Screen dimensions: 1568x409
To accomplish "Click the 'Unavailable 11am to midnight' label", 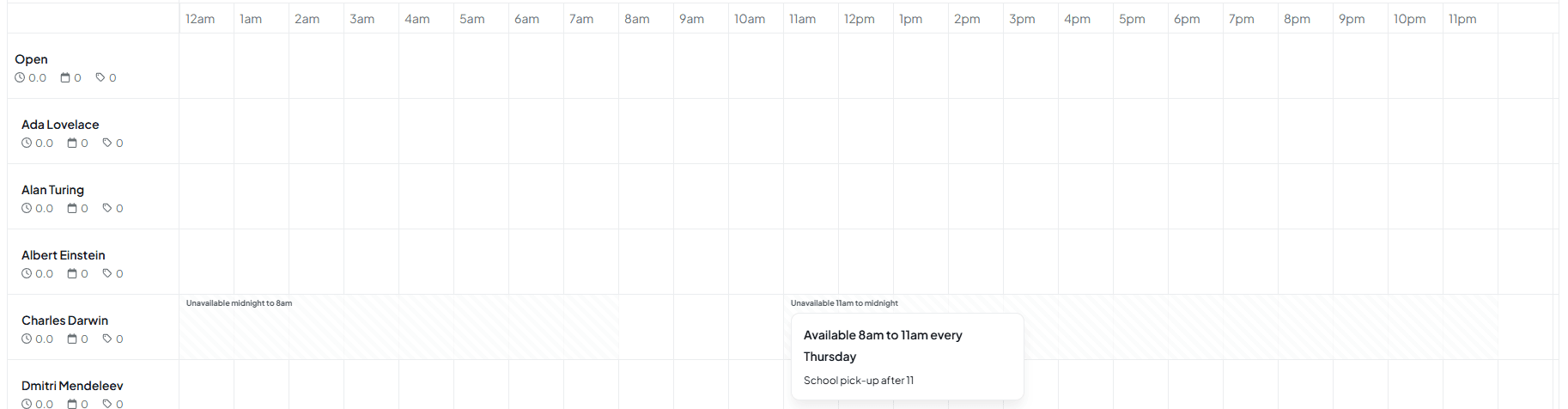I will [x=844, y=303].
